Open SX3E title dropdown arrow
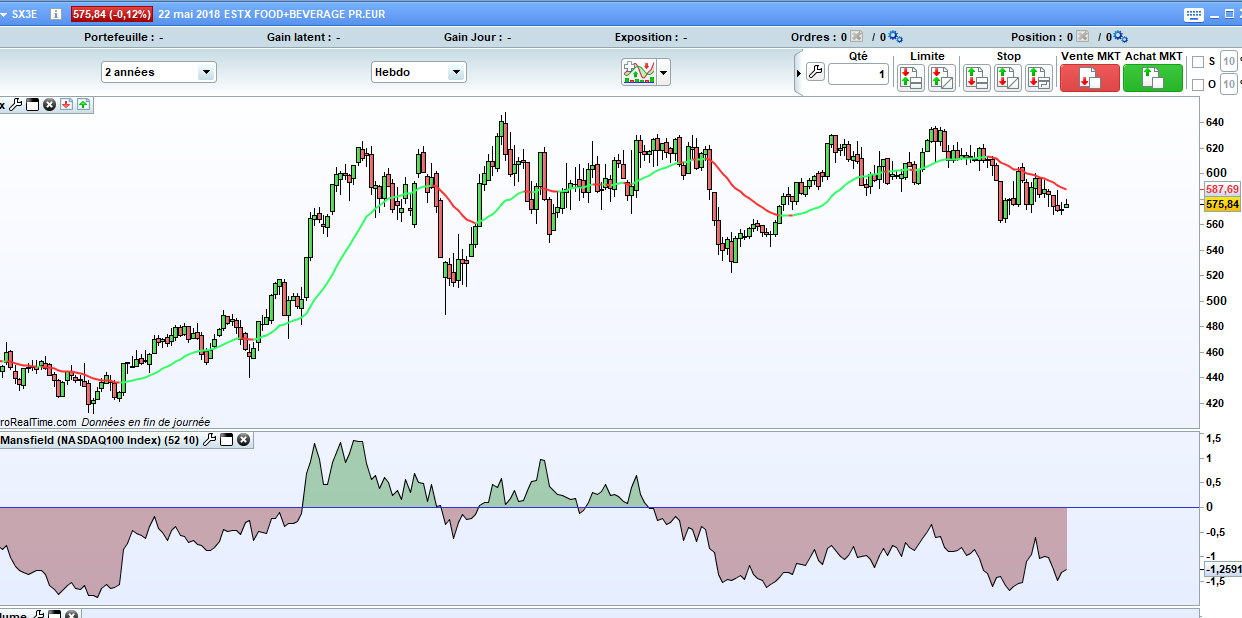 5,14
